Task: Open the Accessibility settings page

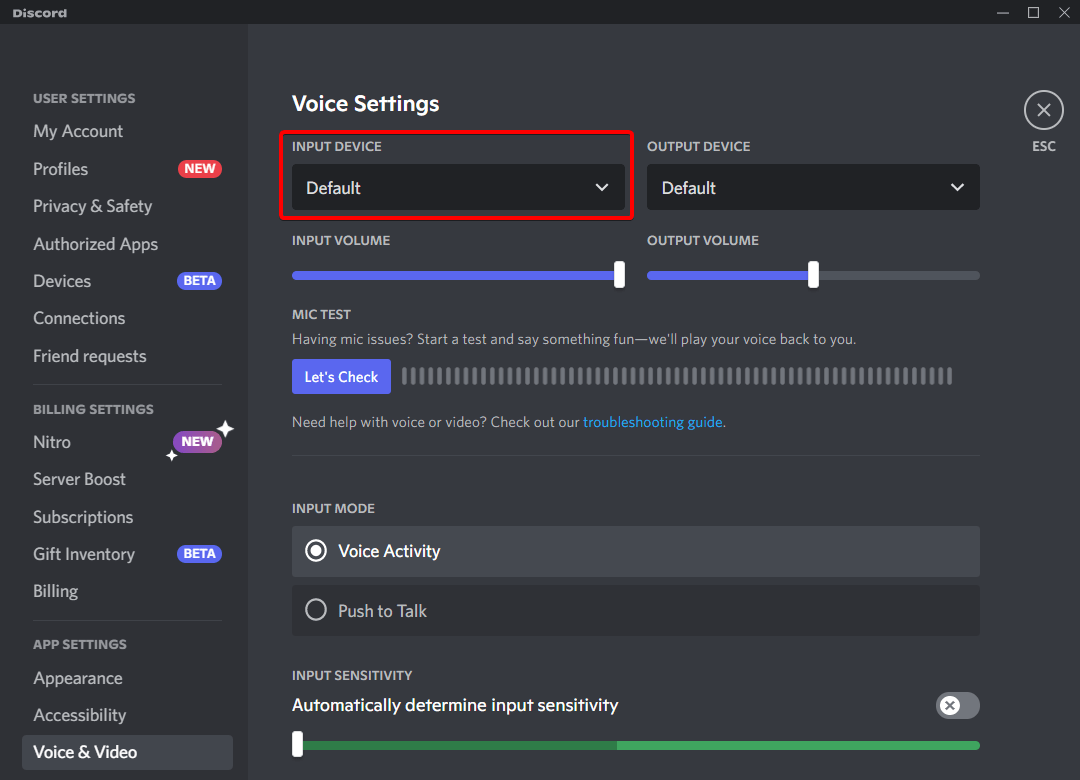Action: [79, 715]
